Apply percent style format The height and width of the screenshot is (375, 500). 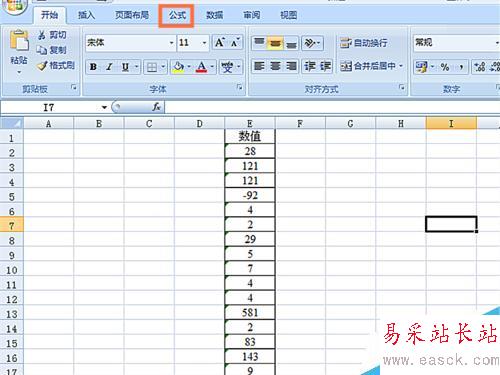pyautogui.click(x=445, y=67)
